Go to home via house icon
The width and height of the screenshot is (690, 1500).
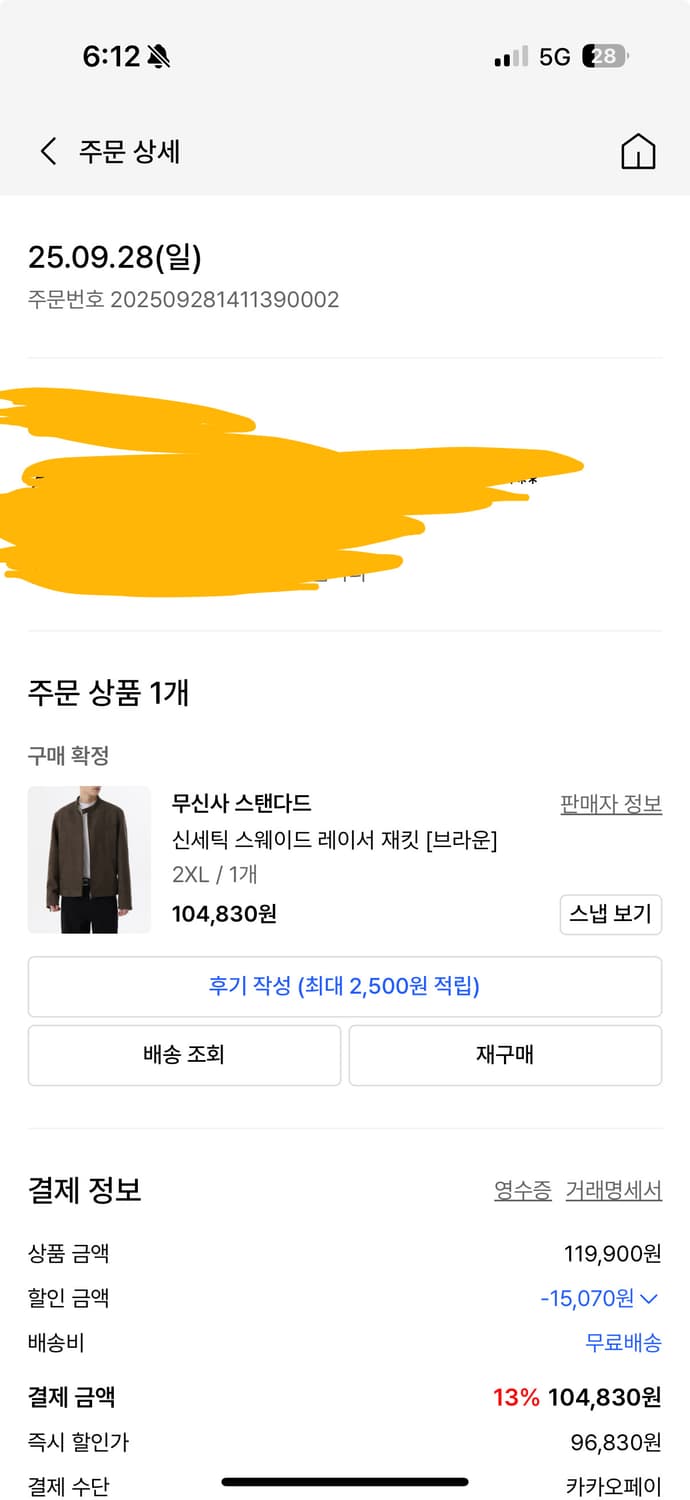point(638,152)
